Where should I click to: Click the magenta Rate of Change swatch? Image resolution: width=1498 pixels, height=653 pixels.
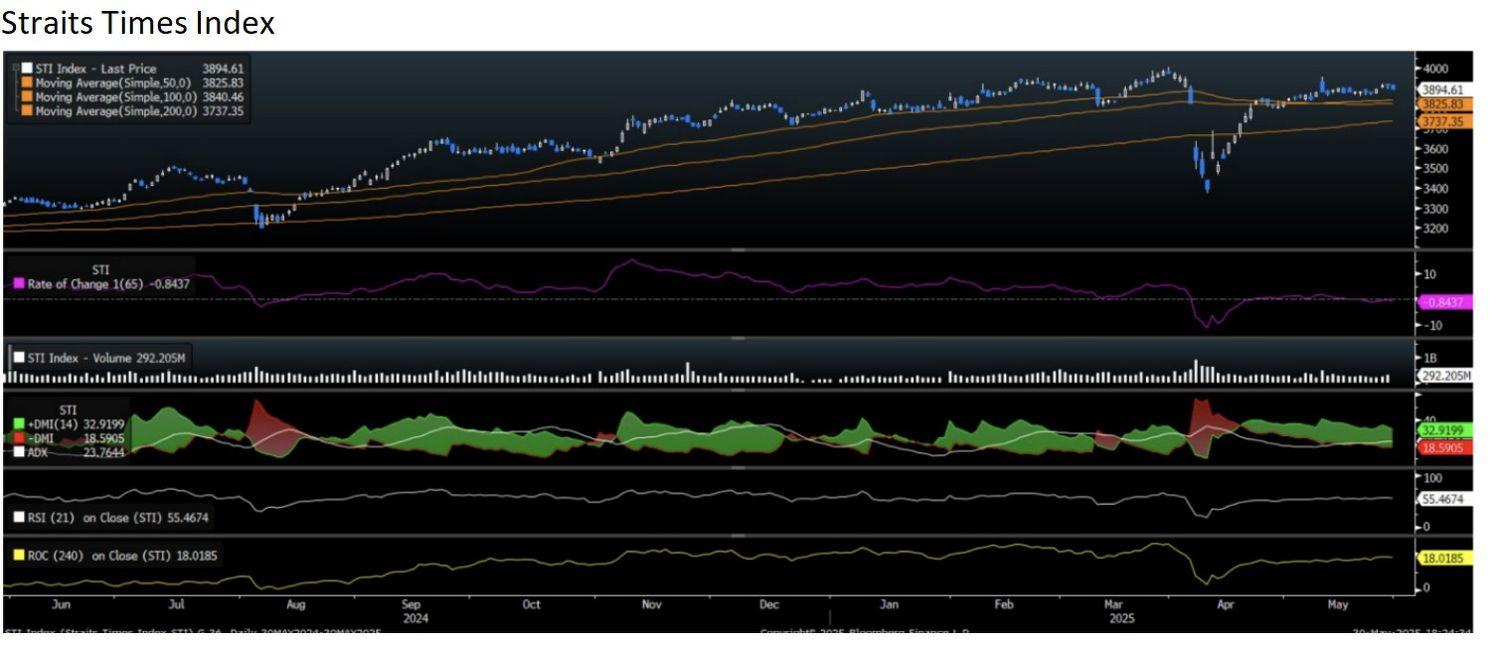click(x=17, y=284)
